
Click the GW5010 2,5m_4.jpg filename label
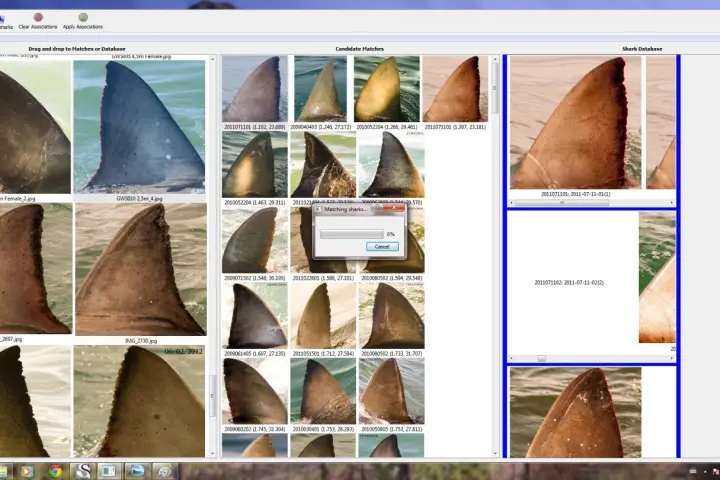pos(139,198)
